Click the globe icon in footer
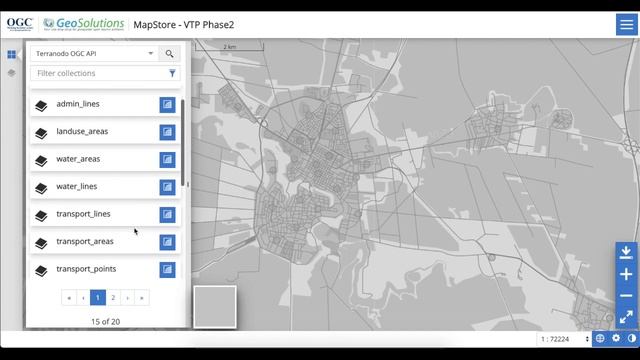640x360 pixels. tap(600, 338)
